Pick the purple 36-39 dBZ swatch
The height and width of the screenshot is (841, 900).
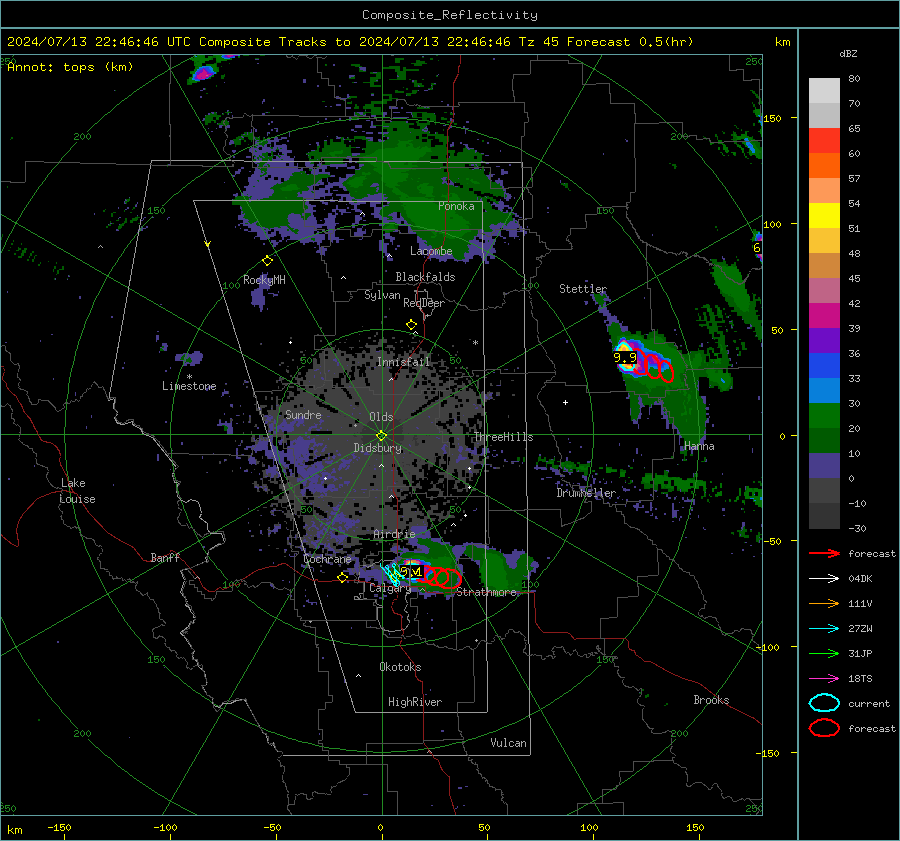824,340
